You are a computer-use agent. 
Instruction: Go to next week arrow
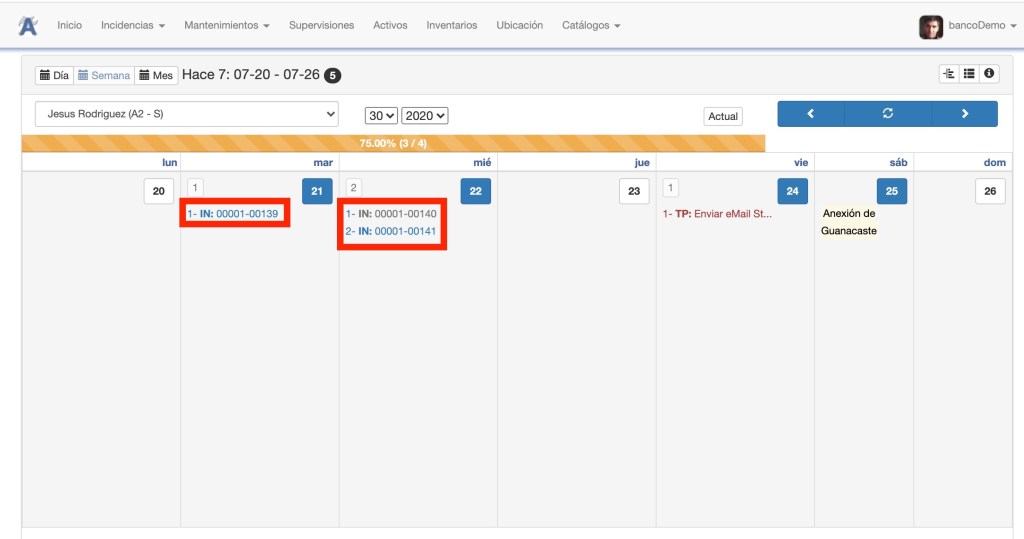click(964, 114)
